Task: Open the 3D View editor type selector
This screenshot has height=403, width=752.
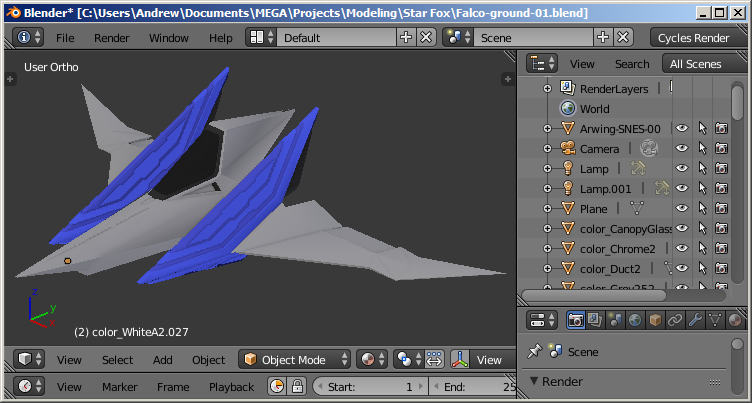Action: (x=29, y=359)
